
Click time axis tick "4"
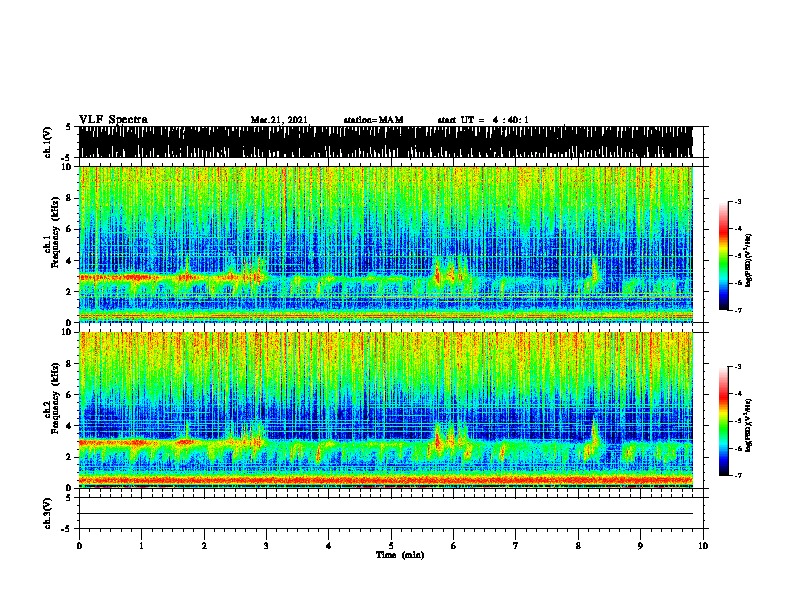point(328,546)
